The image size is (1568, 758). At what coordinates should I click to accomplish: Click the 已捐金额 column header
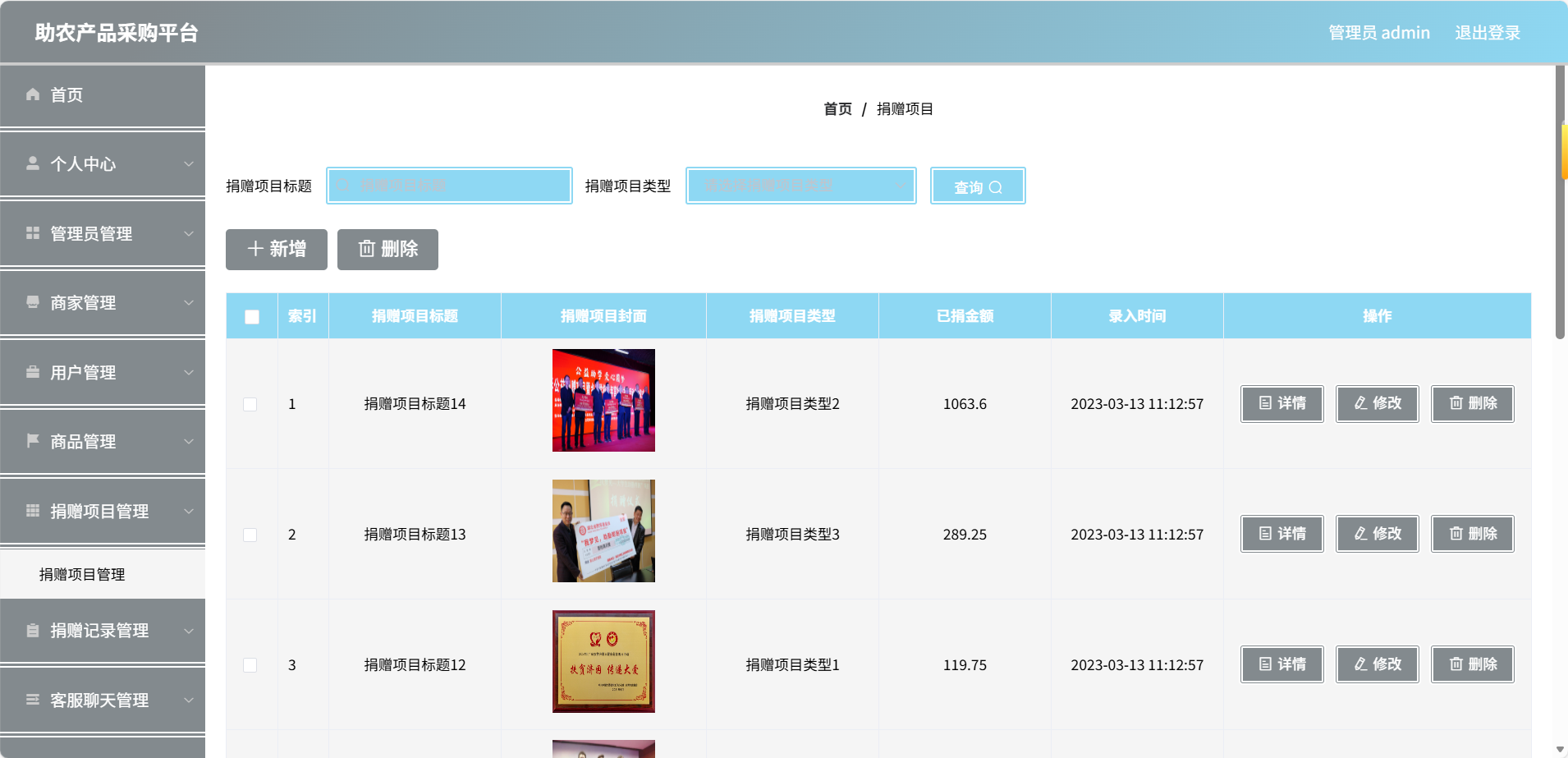pos(965,316)
